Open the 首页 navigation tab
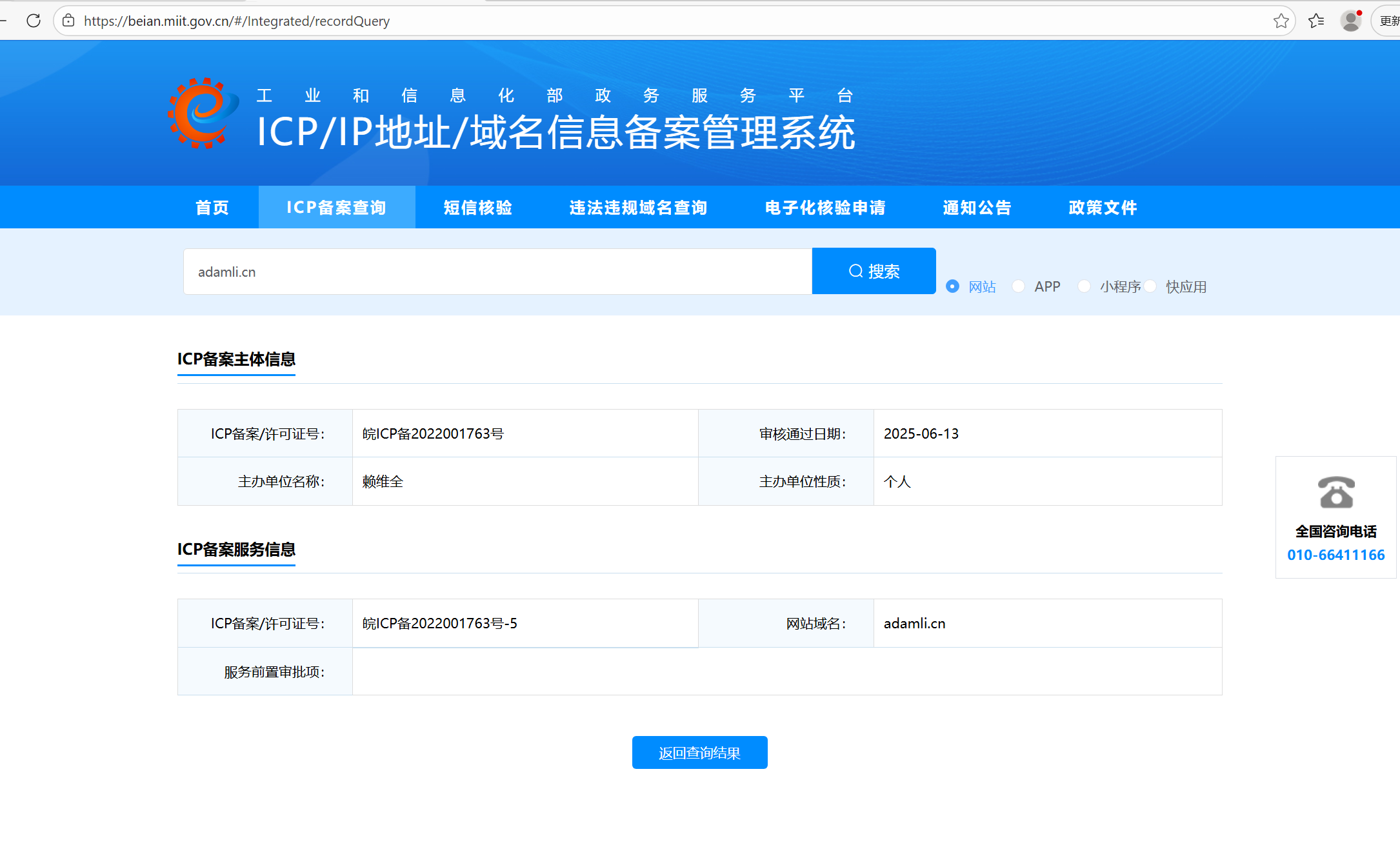This screenshot has height=856, width=1400. (212, 208)
